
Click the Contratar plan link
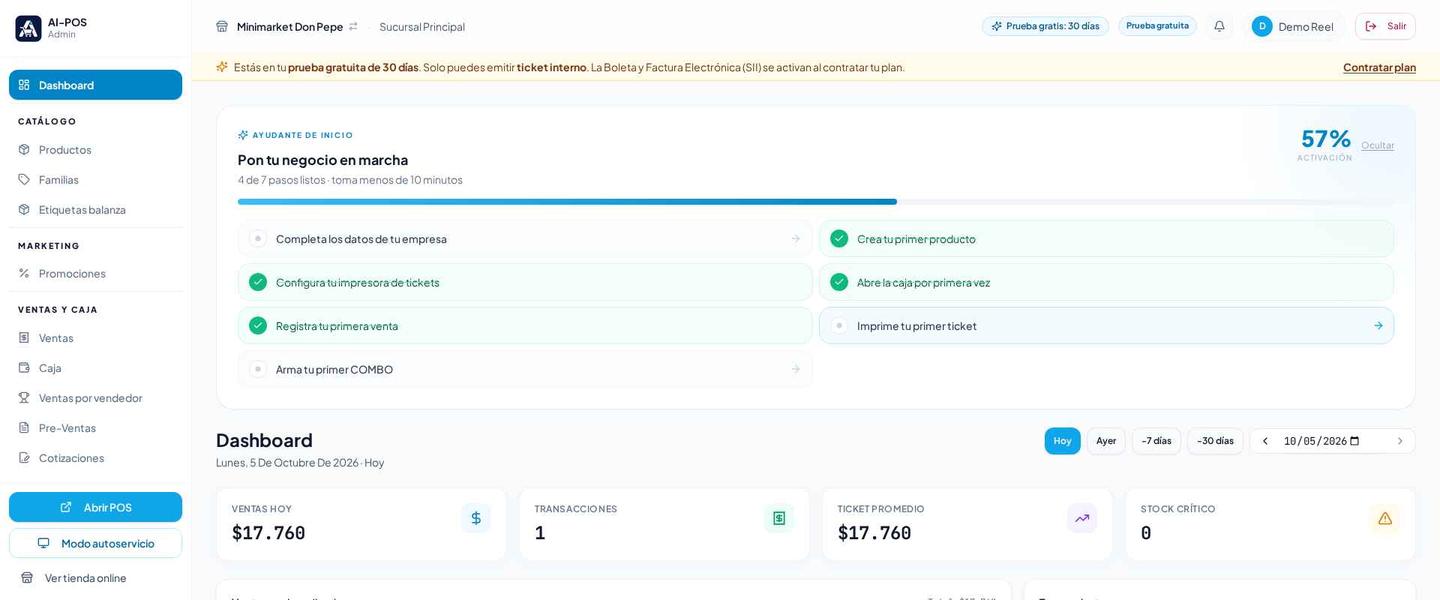tap(1379, 67)
